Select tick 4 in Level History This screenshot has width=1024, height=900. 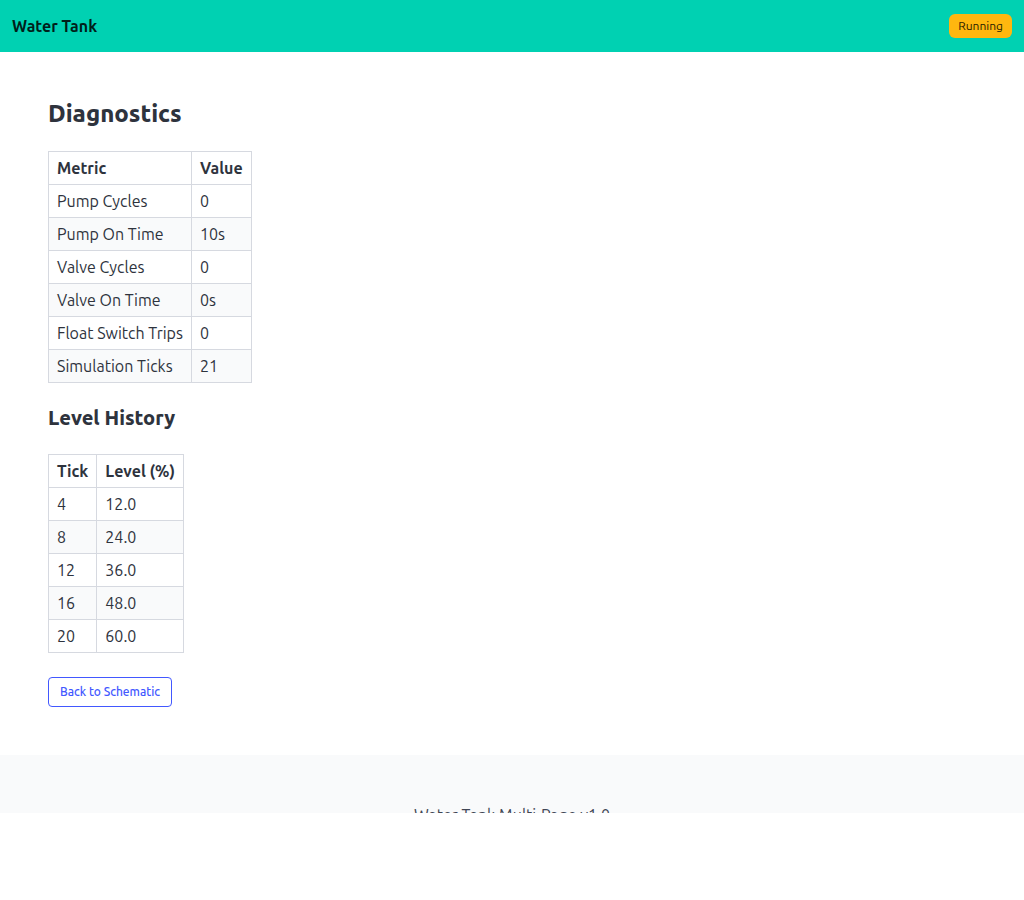[x=61, y=504]
